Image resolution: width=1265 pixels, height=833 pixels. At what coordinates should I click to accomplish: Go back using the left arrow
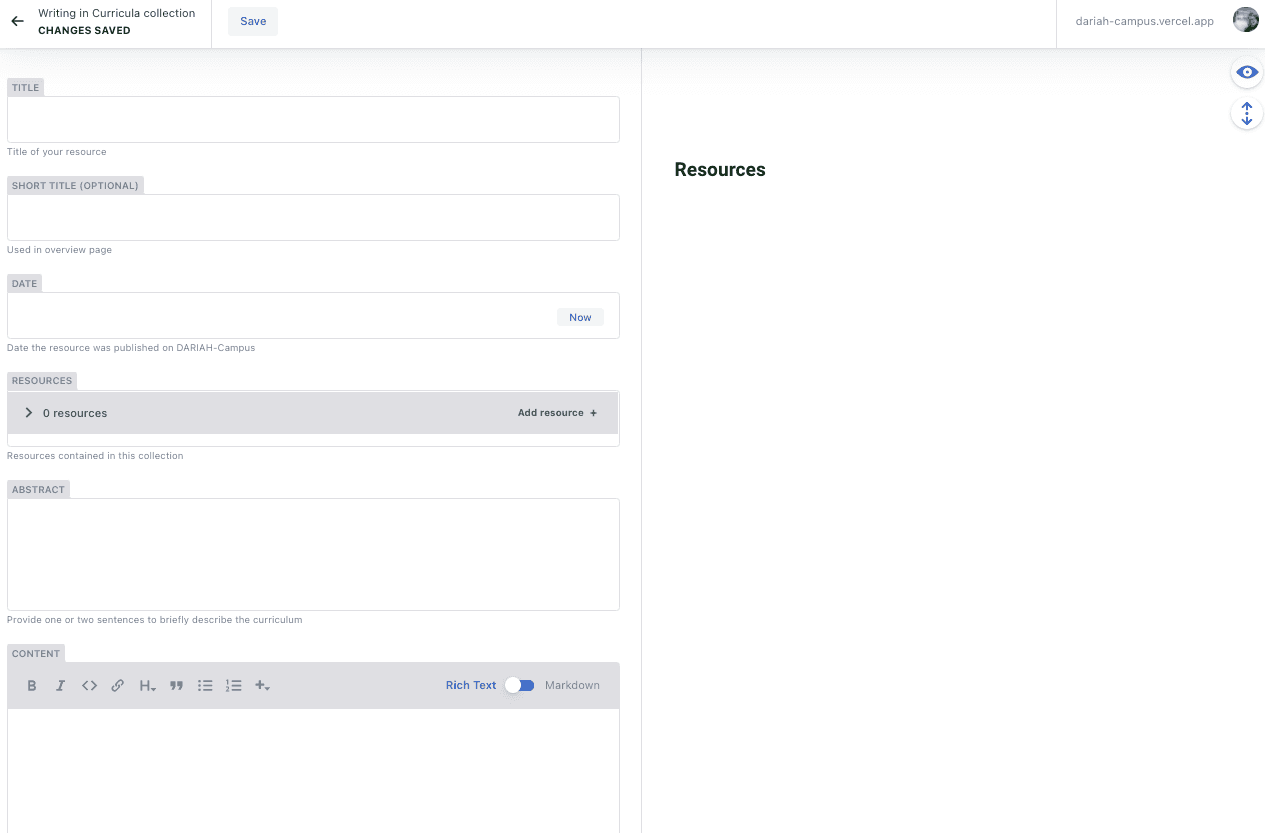(17, 21)
